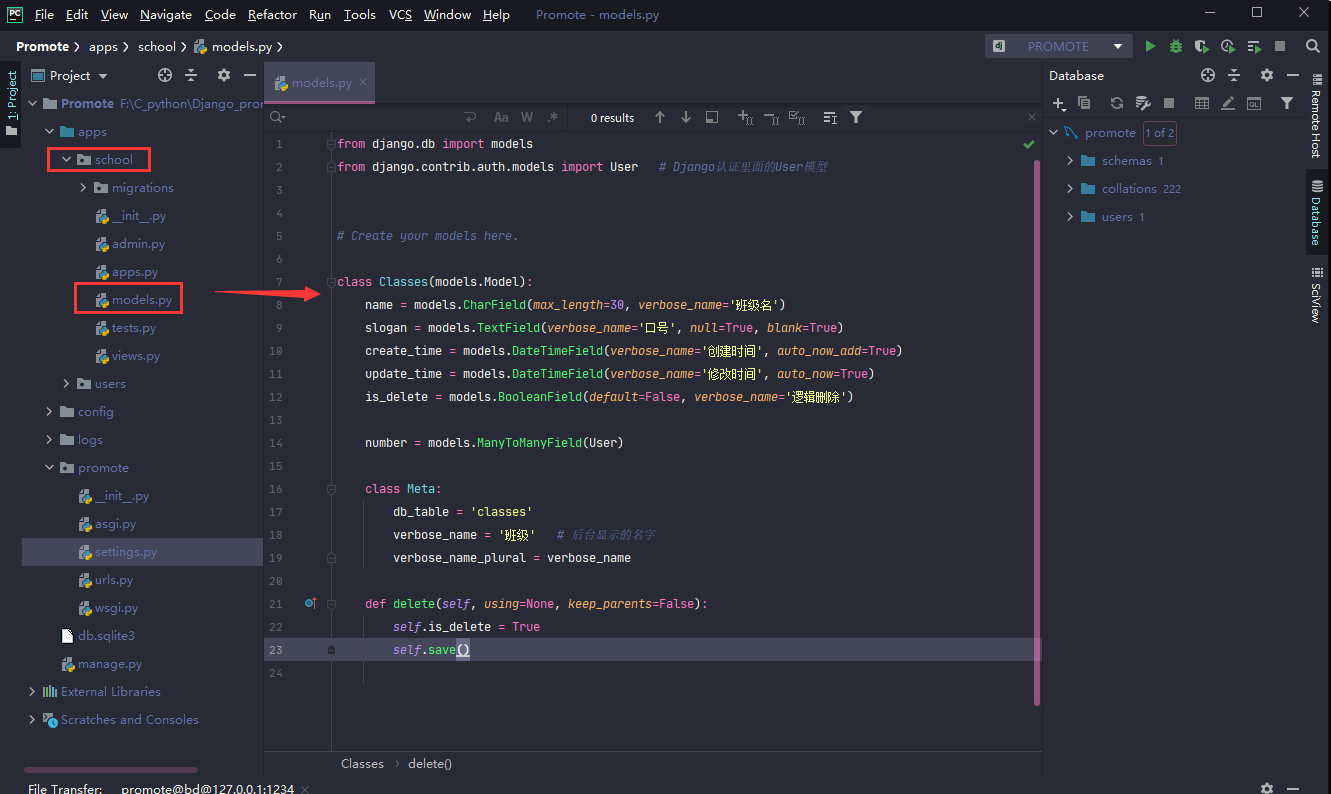Screen dimensions: 1331x794
Task: Add selection for next occurrence icon
Action: tap(745, 117)
